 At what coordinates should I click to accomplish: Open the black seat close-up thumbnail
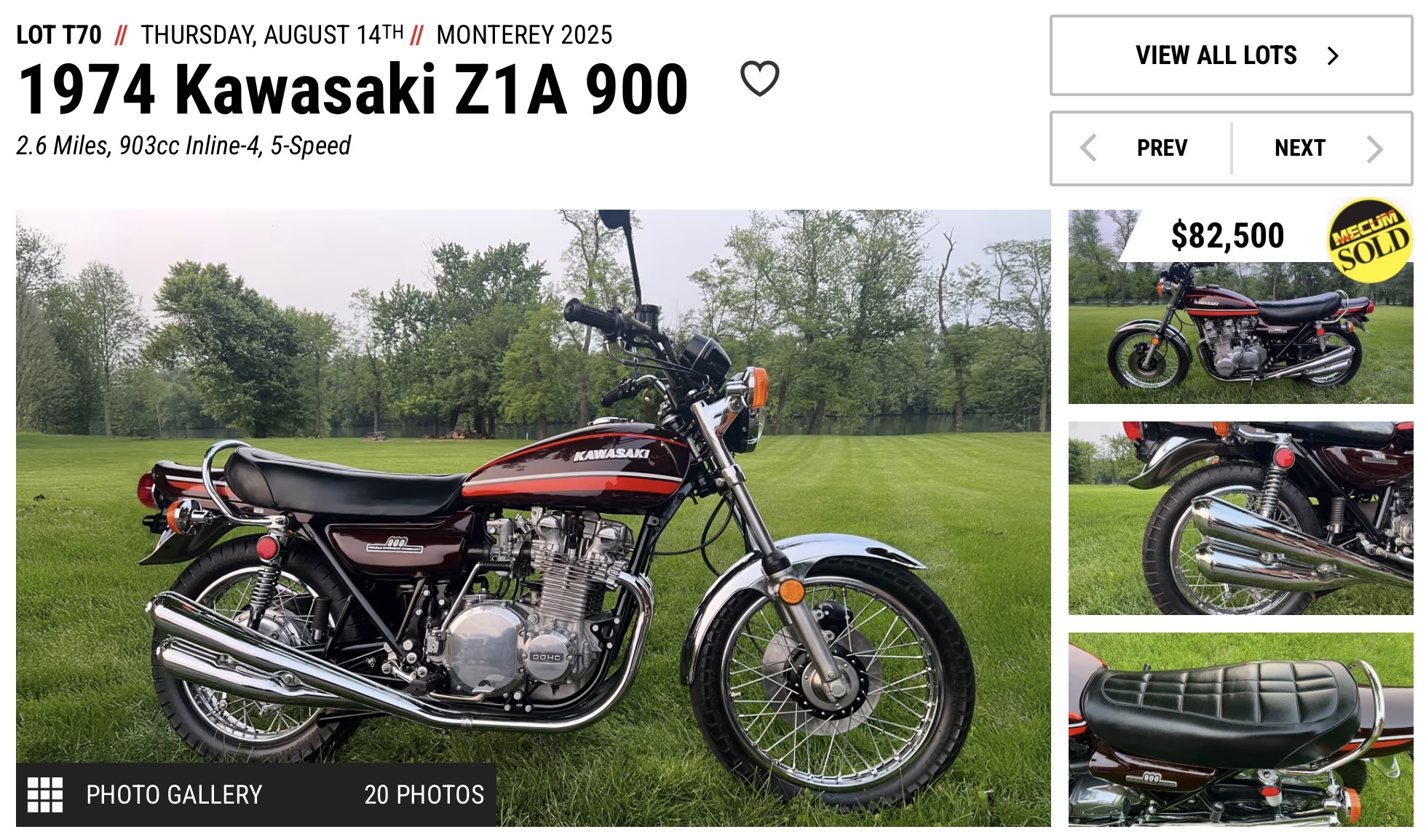[x=1240, y=729]
